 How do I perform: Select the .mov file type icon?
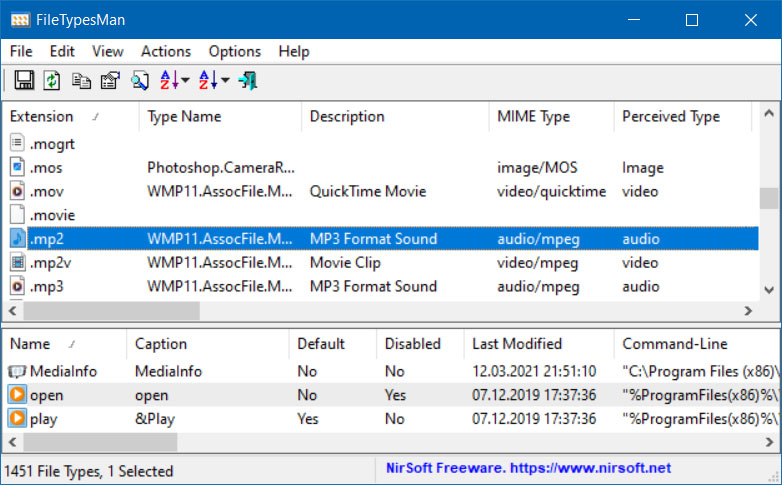pos(17,191)
